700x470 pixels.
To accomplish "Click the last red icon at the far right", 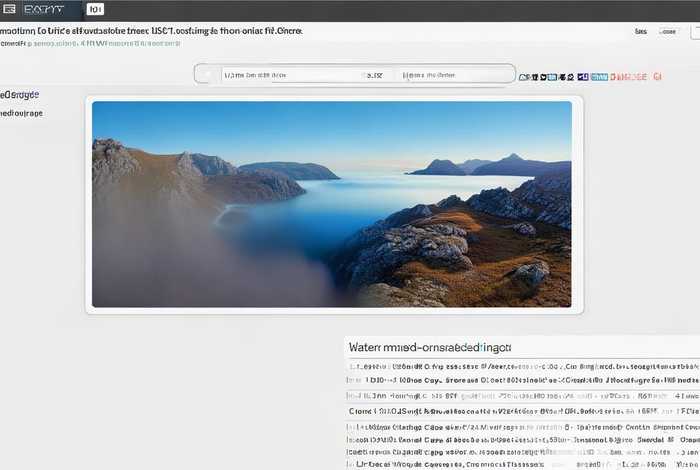I will 657,76.
